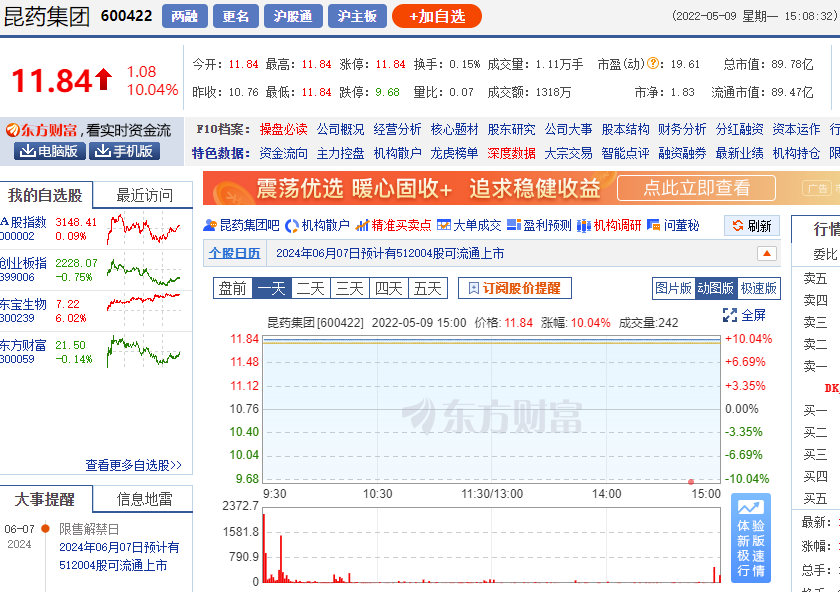Screen dimensions: 840x592
Task: Open the 最新业绩 link
Action: tap(739, 154)
